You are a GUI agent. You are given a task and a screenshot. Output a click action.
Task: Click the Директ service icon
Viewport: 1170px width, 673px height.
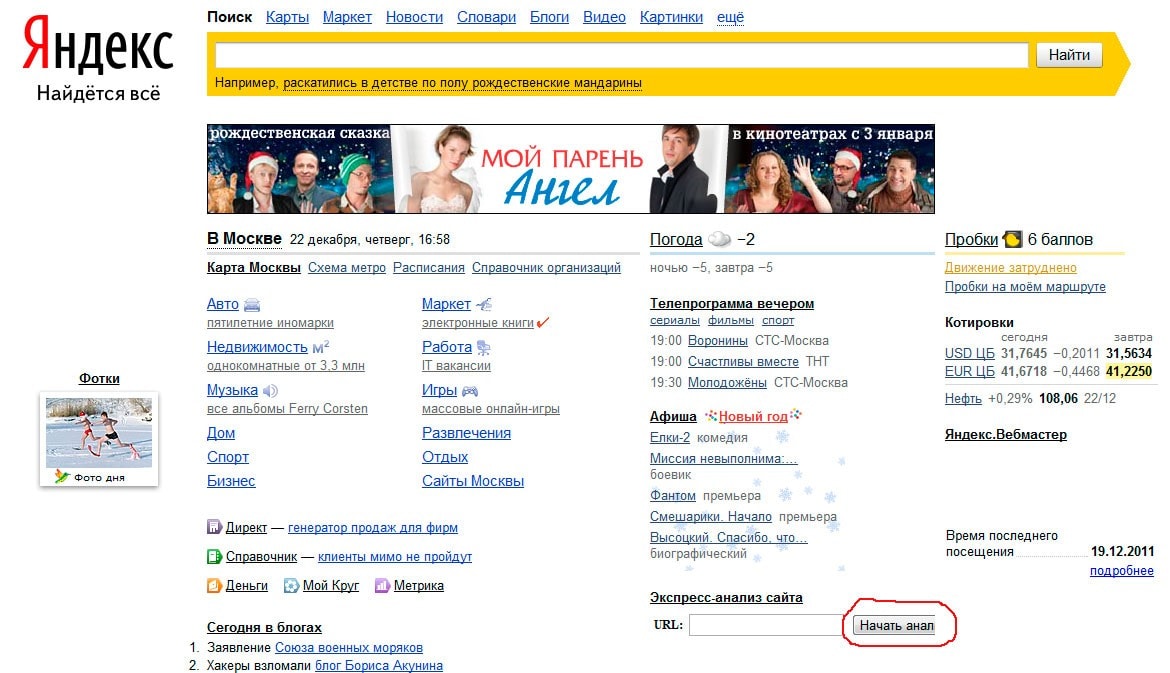[x=214, y=528]
